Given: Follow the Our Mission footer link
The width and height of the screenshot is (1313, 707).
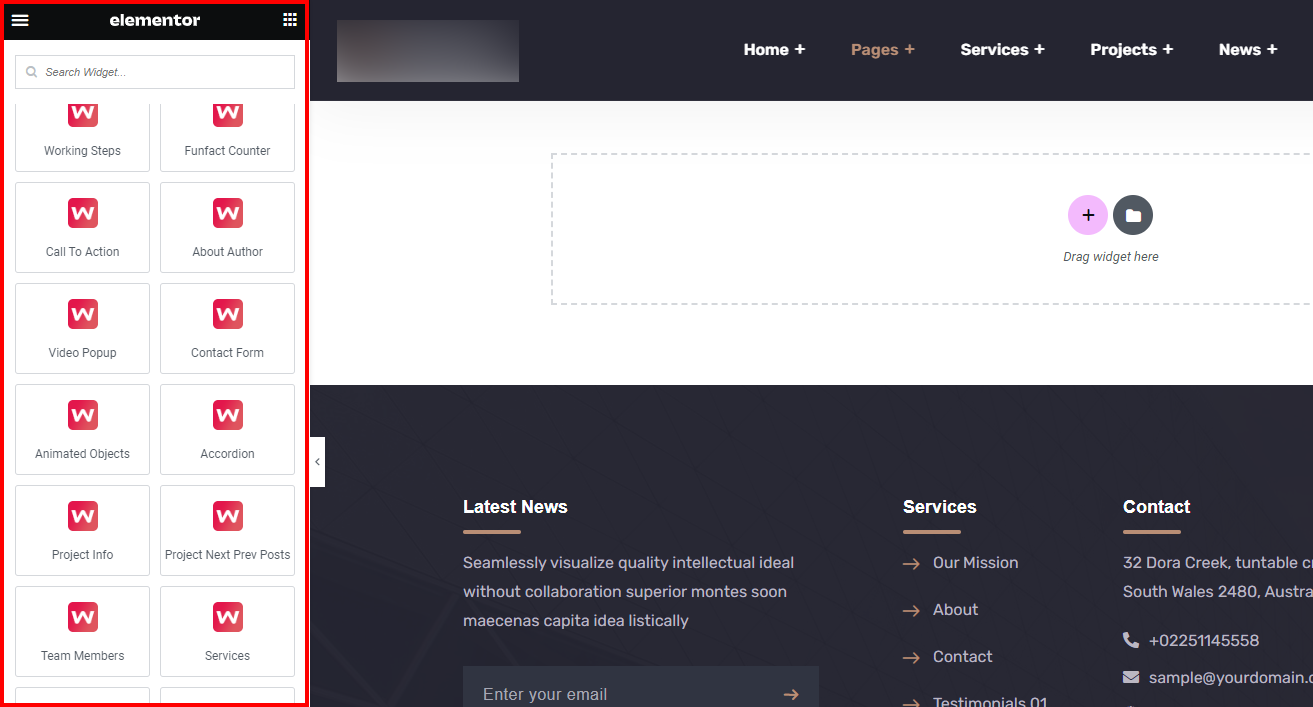Looking at the screenshot, I should click(x=975, y=562).
